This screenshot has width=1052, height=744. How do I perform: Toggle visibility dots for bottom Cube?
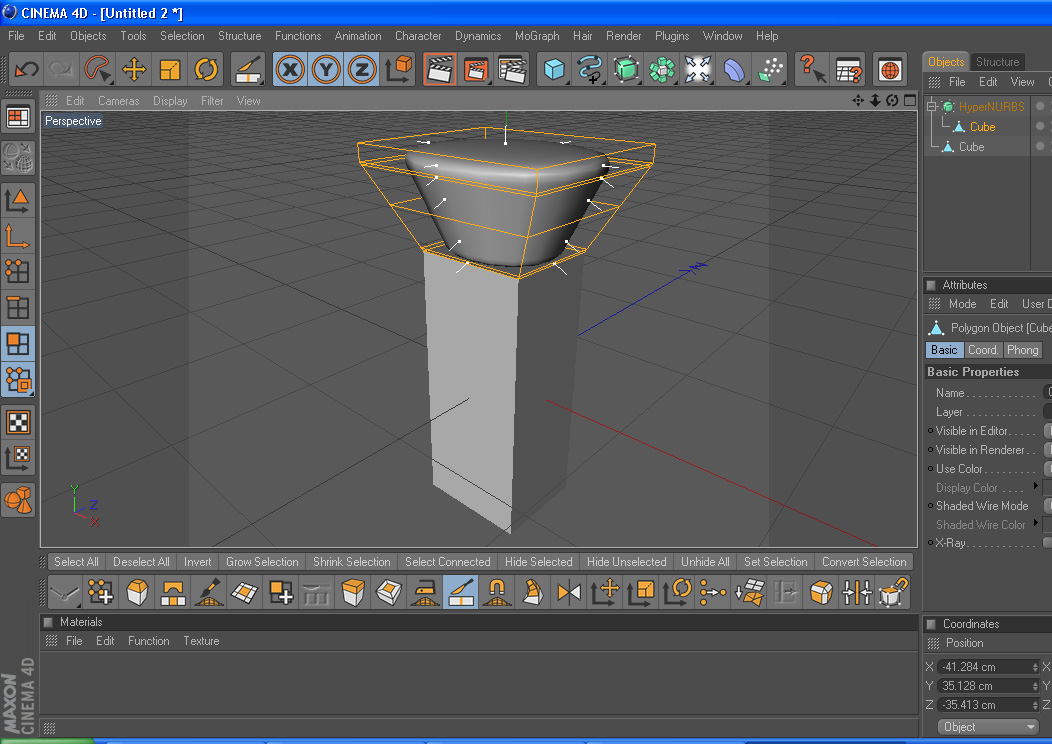(1040, 146)
